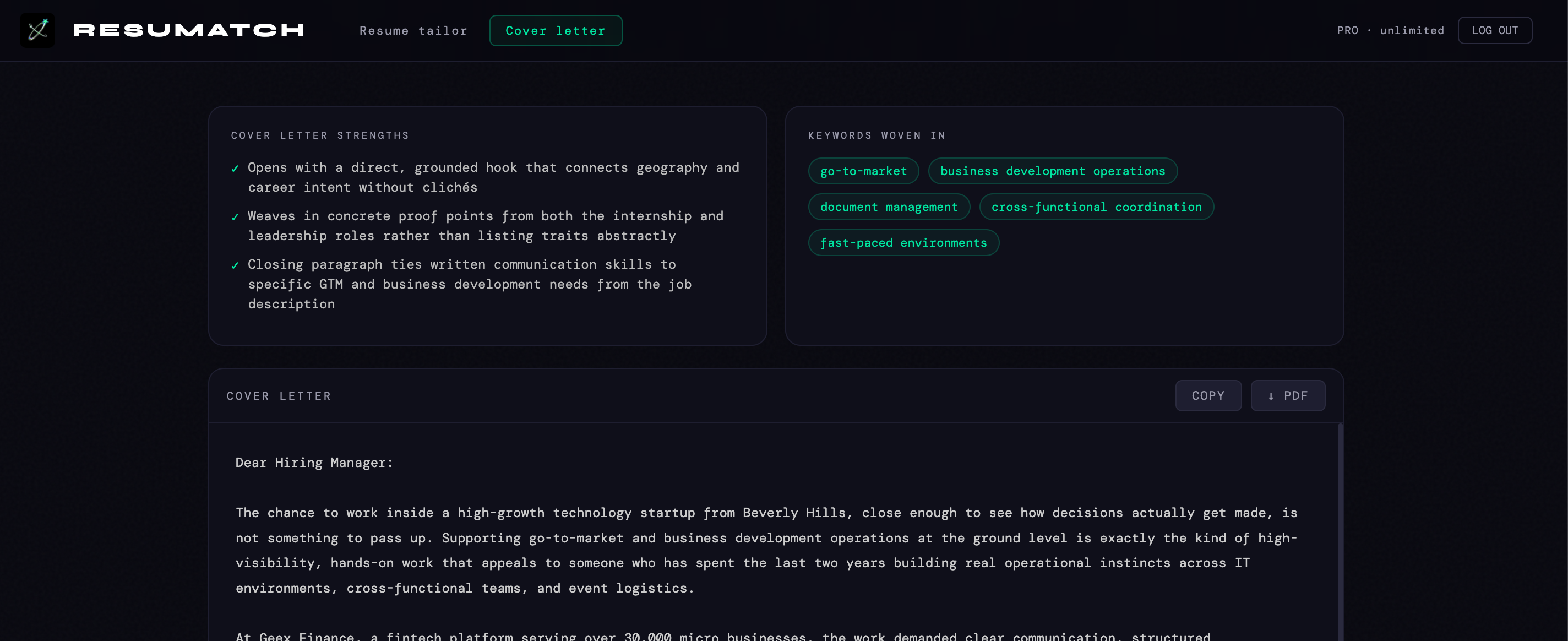Select the cross-functional coordination keyword tag

coord(1096,207)
